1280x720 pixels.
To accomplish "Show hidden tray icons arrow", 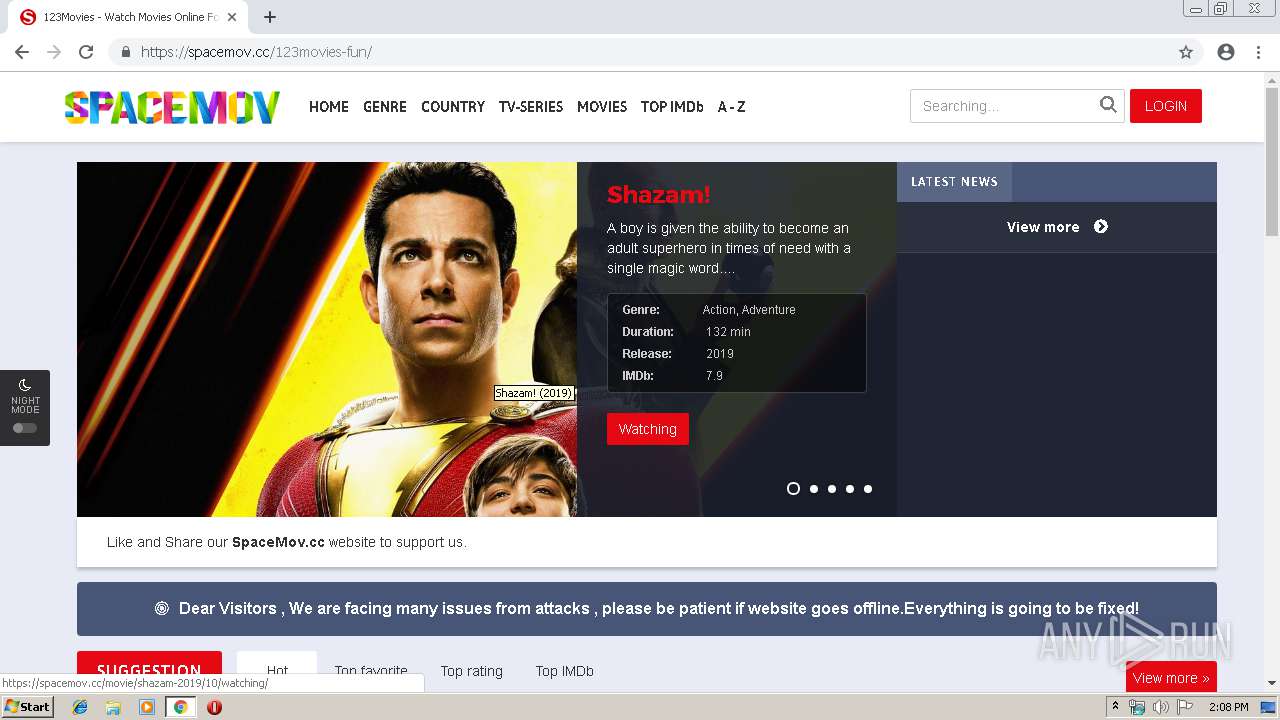I will [x=1115, y=707].
